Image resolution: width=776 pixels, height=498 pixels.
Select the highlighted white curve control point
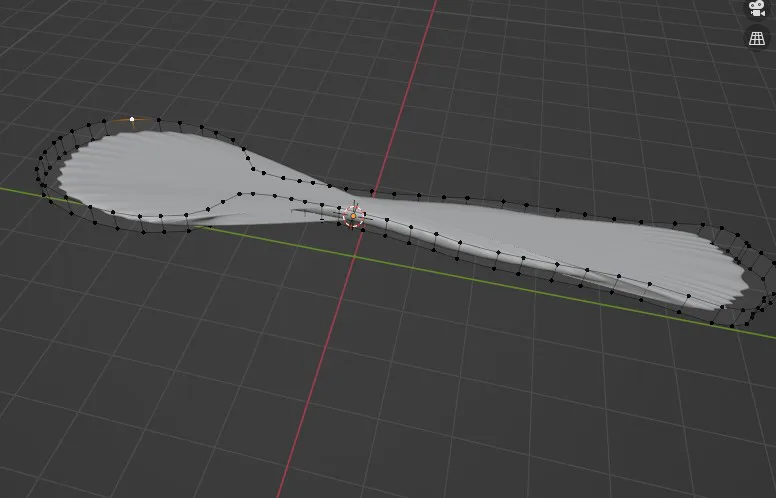coord(132,119)
